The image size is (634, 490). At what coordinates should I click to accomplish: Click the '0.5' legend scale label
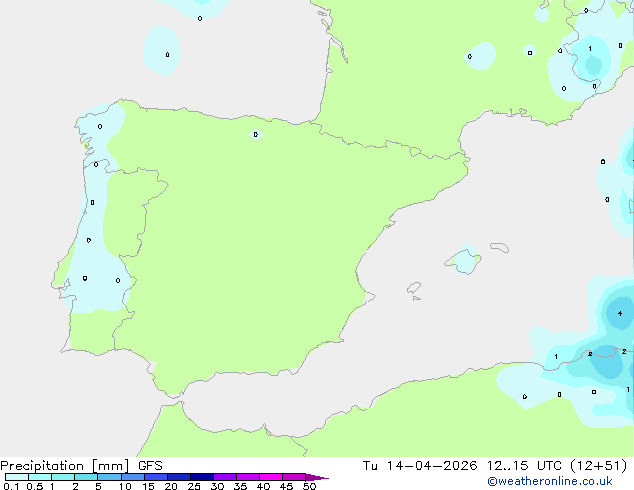(35, 486)
